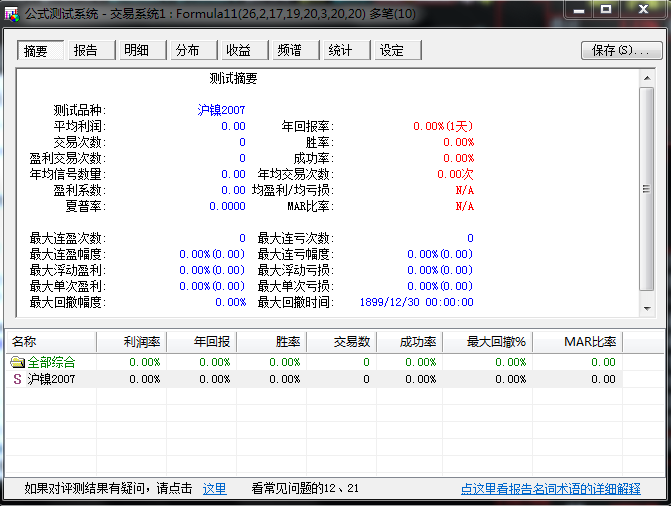Sort by the 名称 column header
671x506 pixels.
pyautogui.click(x=51, y=342)
